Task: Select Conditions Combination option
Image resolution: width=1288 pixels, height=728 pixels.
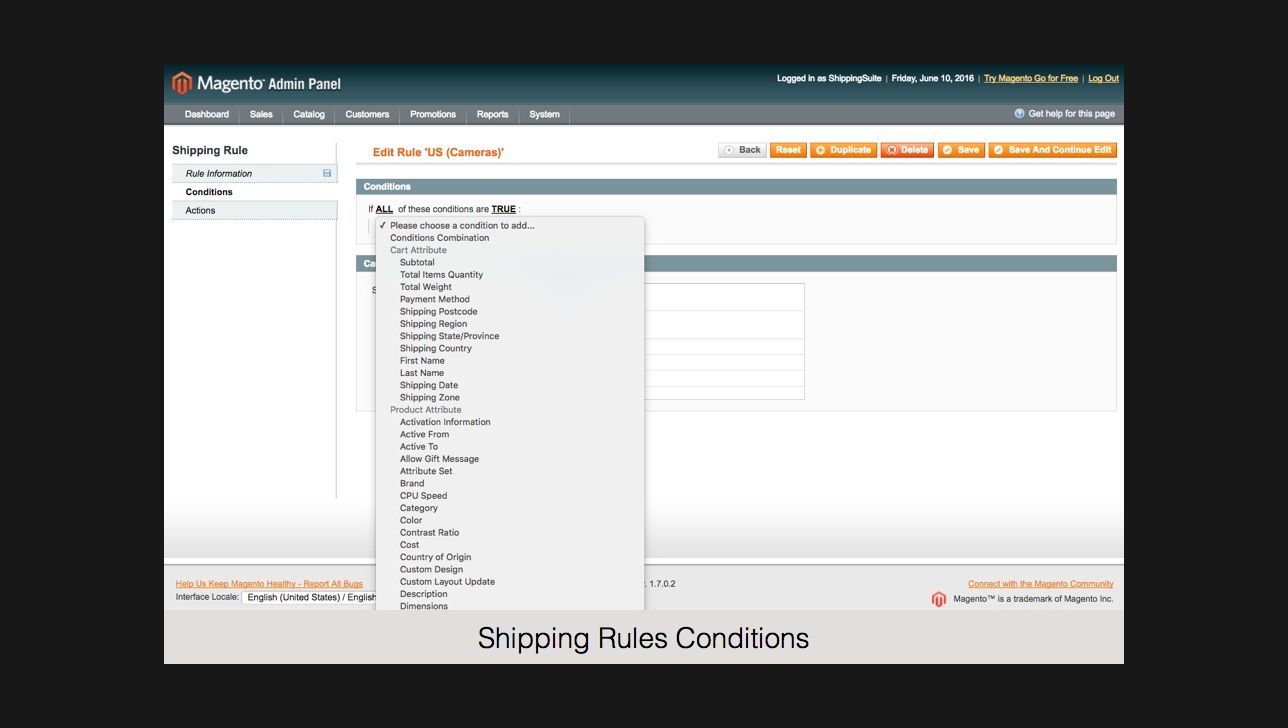Action: tap(439, 238)
